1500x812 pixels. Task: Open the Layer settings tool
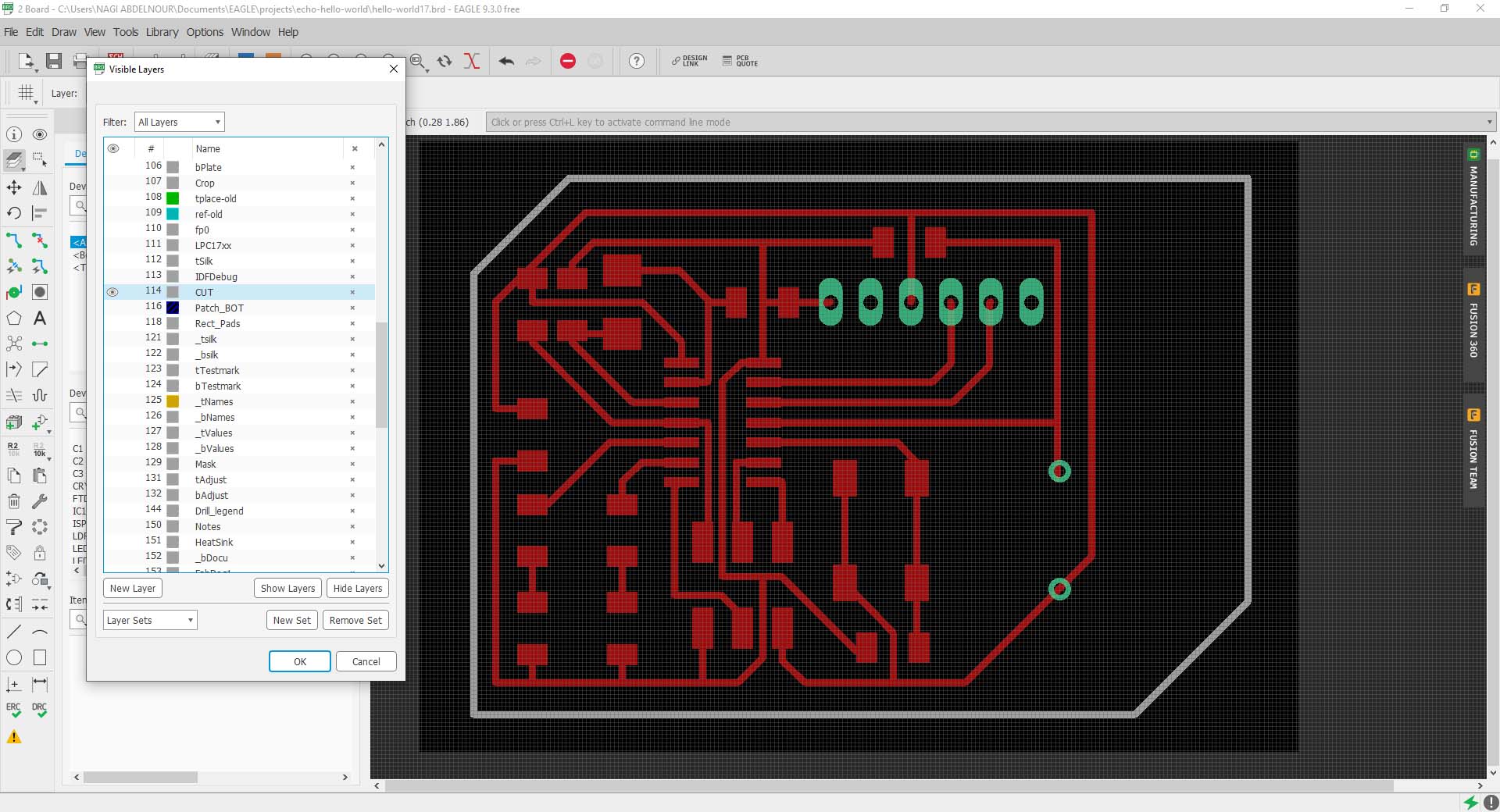tap(14, 160)
